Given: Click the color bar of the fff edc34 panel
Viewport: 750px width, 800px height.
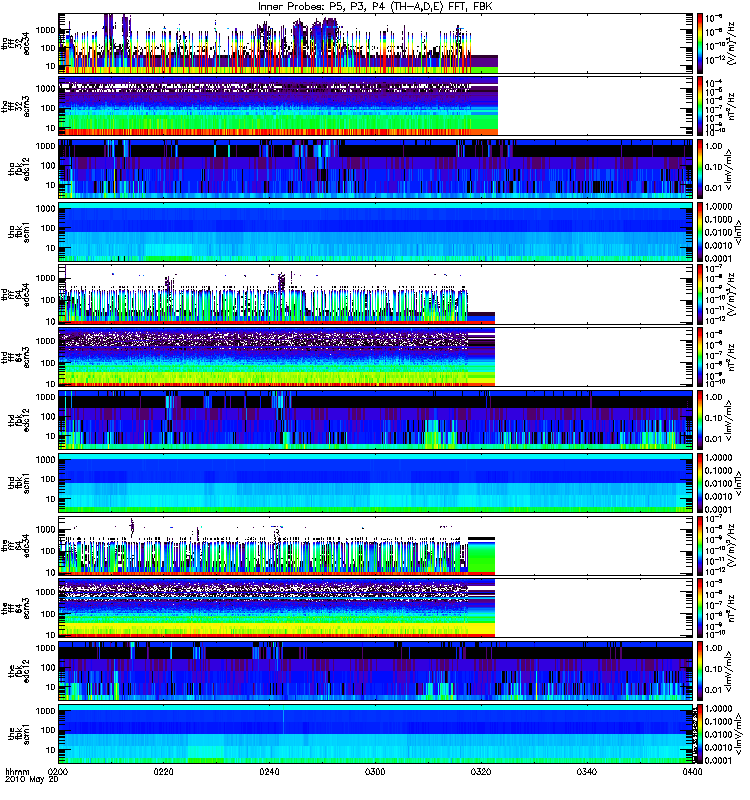Looking at the screenshot, I should pos(700,545).
